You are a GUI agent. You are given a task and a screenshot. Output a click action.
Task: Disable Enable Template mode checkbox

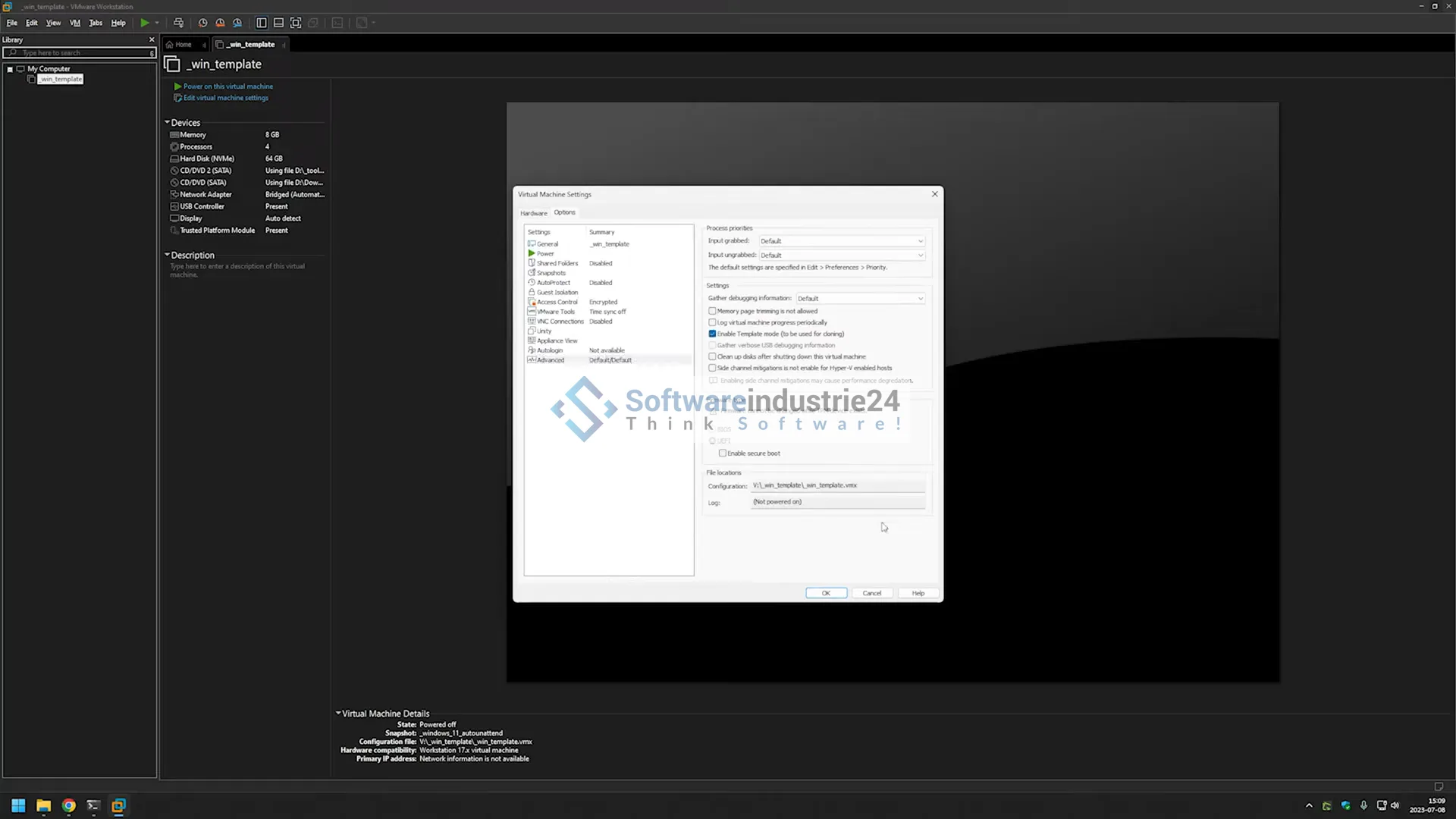[712, 334]
